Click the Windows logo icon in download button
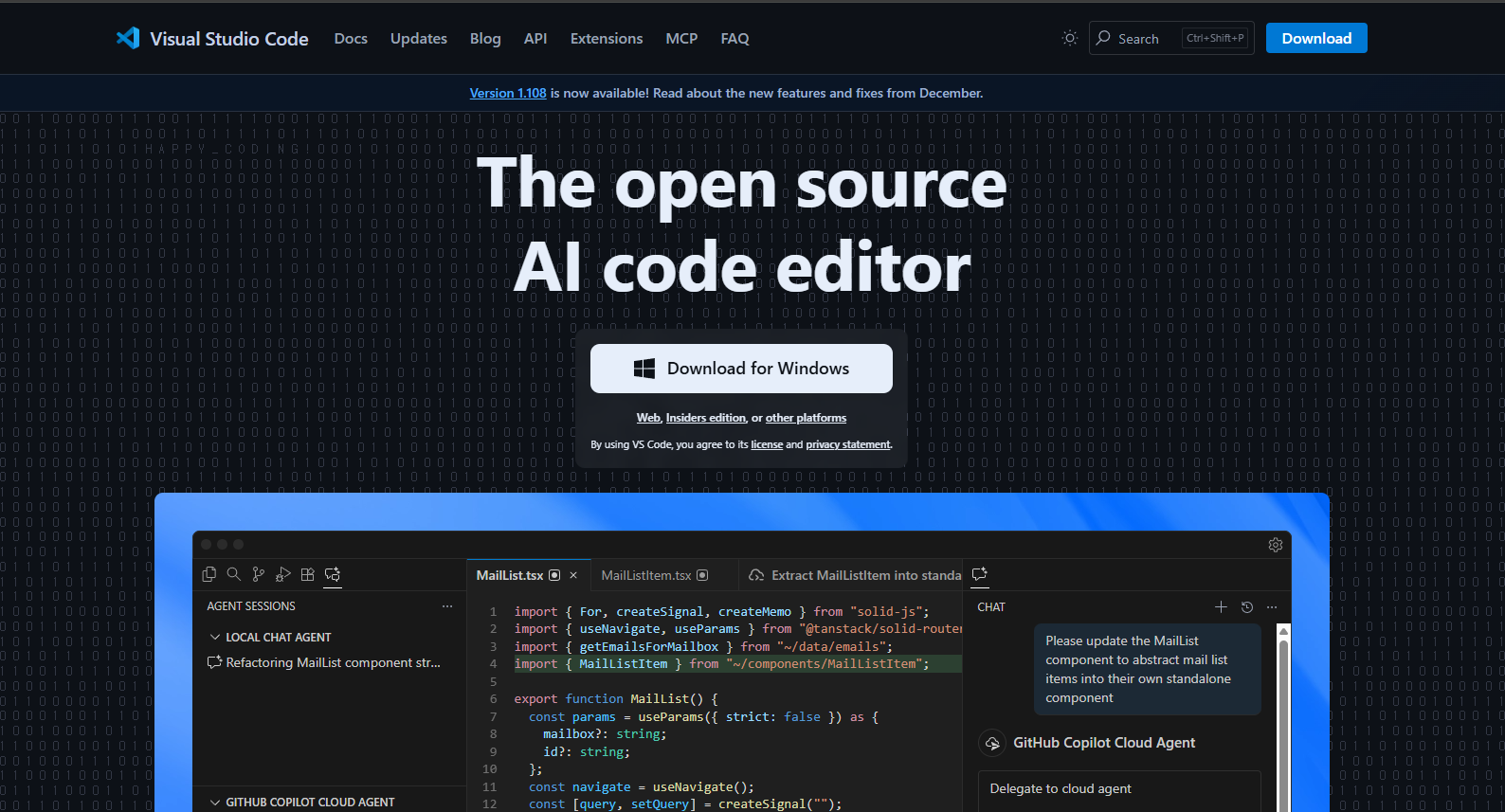 point(644,369)
